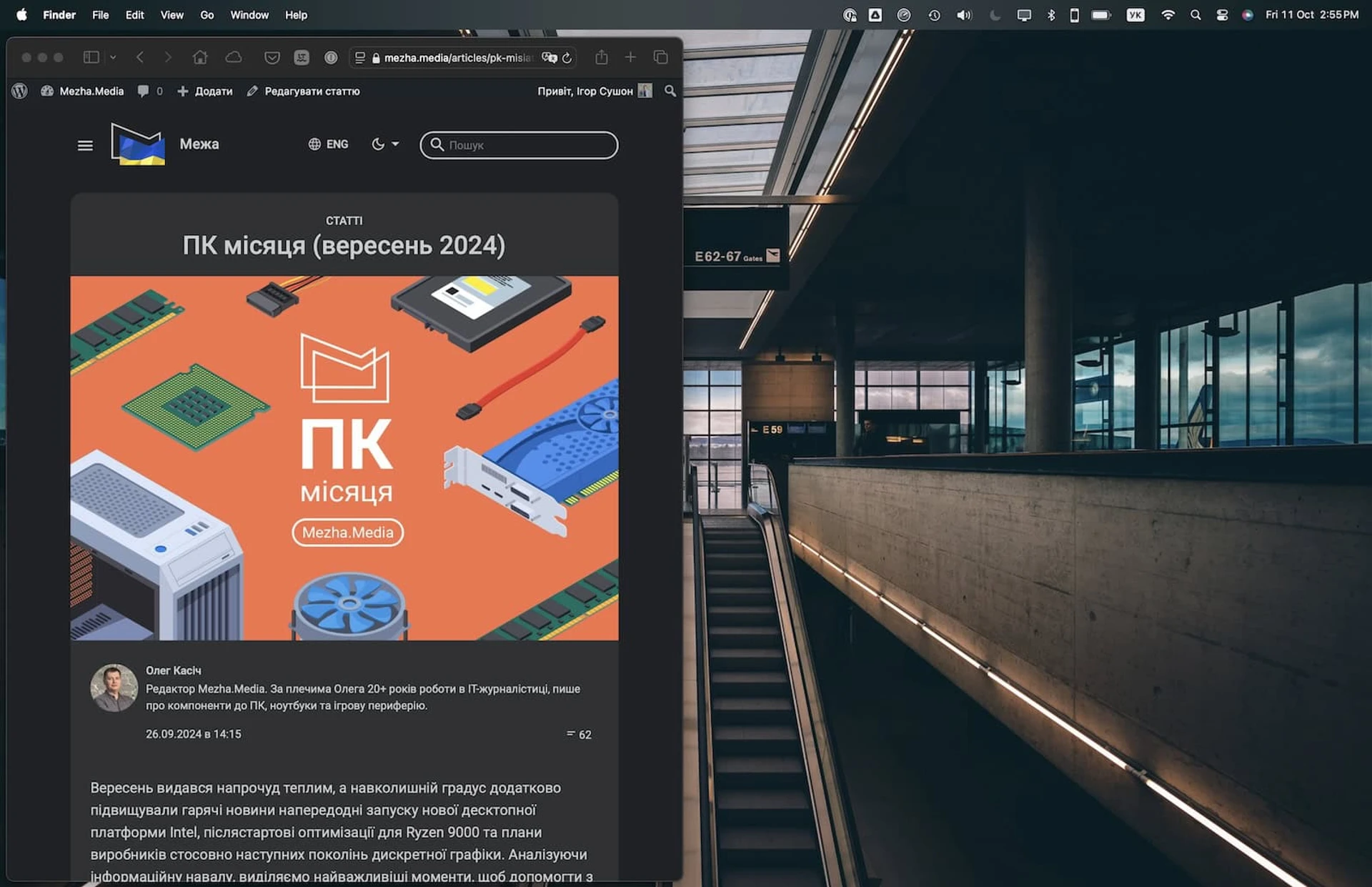This screenshot has width=1372, height=887.
Task: Open the date and time Fri 11 Oct
Action: point(1312,14)
